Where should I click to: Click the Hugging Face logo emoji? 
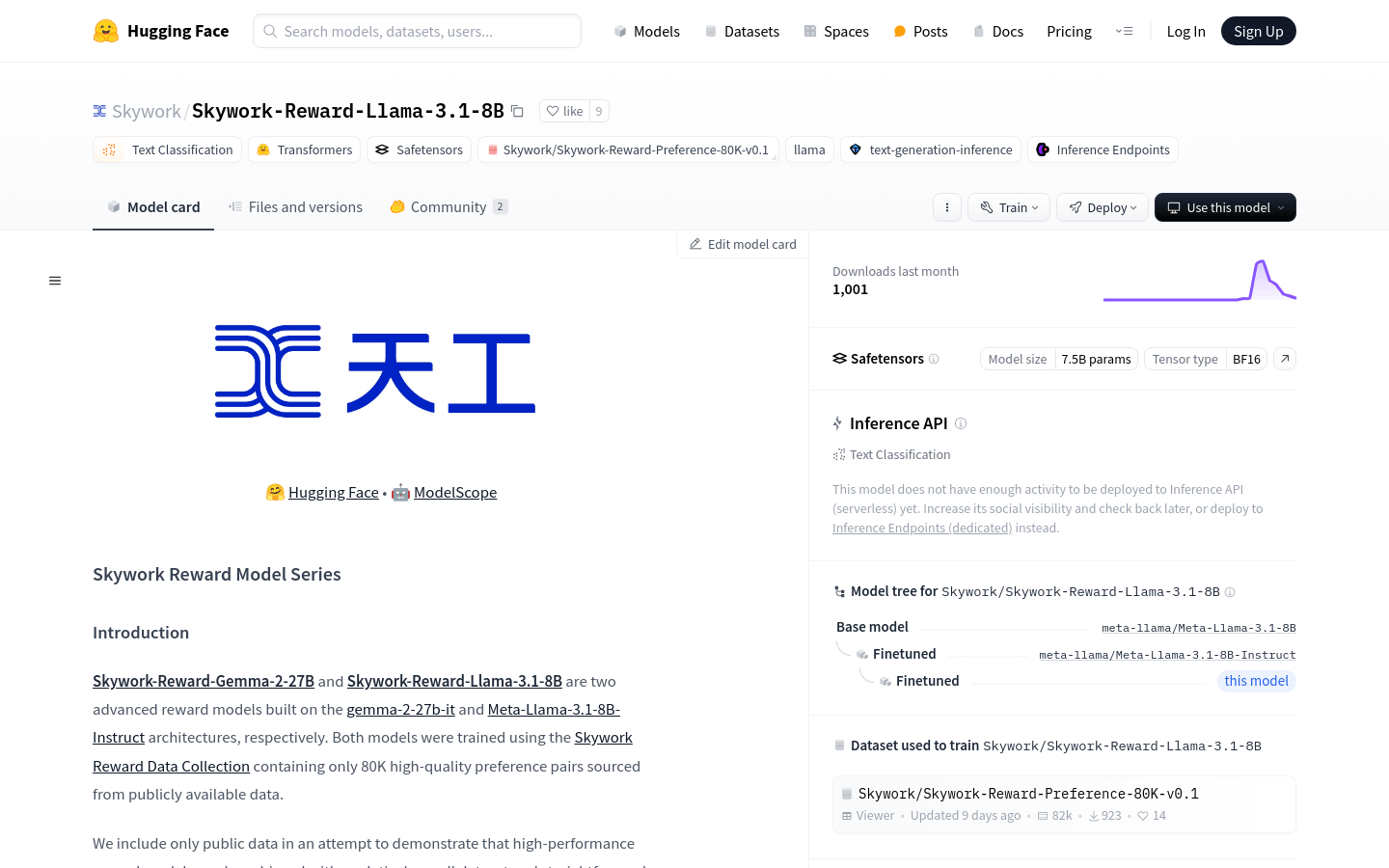tap(106, 31)
